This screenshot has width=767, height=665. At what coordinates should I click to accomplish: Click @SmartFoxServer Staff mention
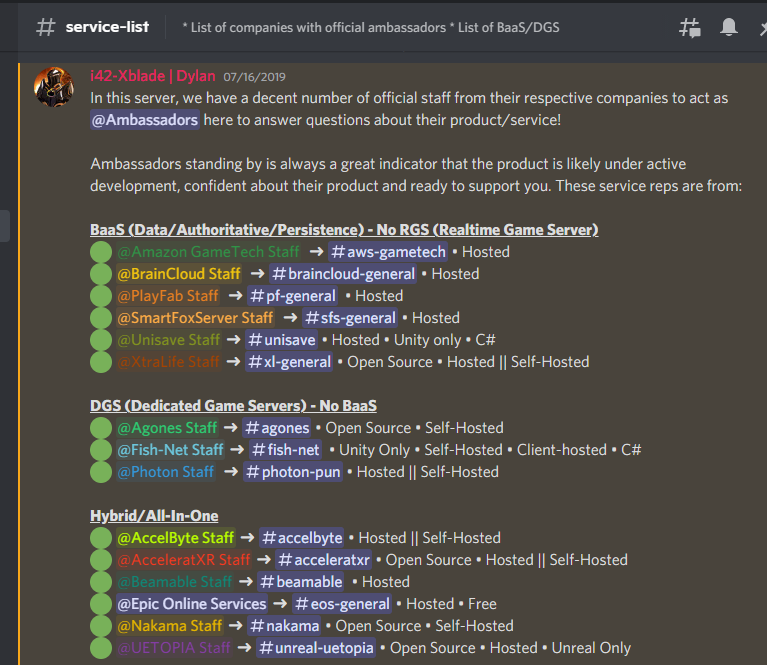(195, 318)
